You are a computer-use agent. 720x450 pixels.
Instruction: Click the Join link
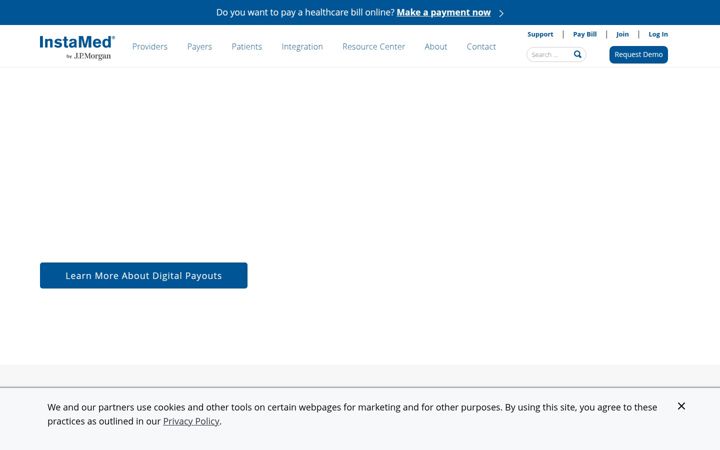[622, 34]
